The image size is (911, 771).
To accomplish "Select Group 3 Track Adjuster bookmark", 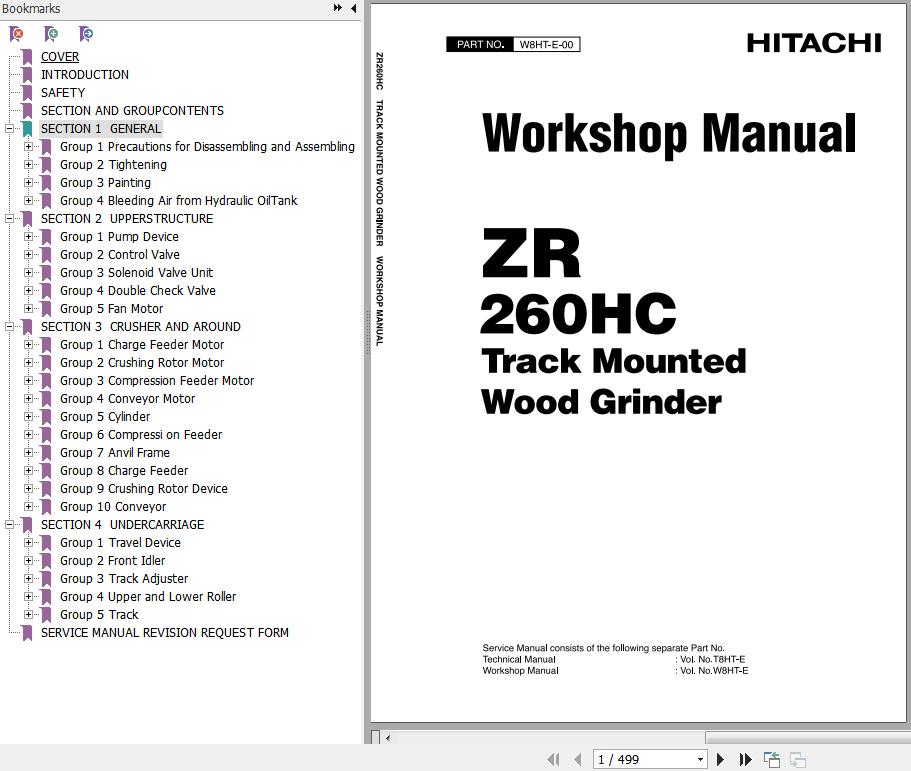I will point(123,579).
